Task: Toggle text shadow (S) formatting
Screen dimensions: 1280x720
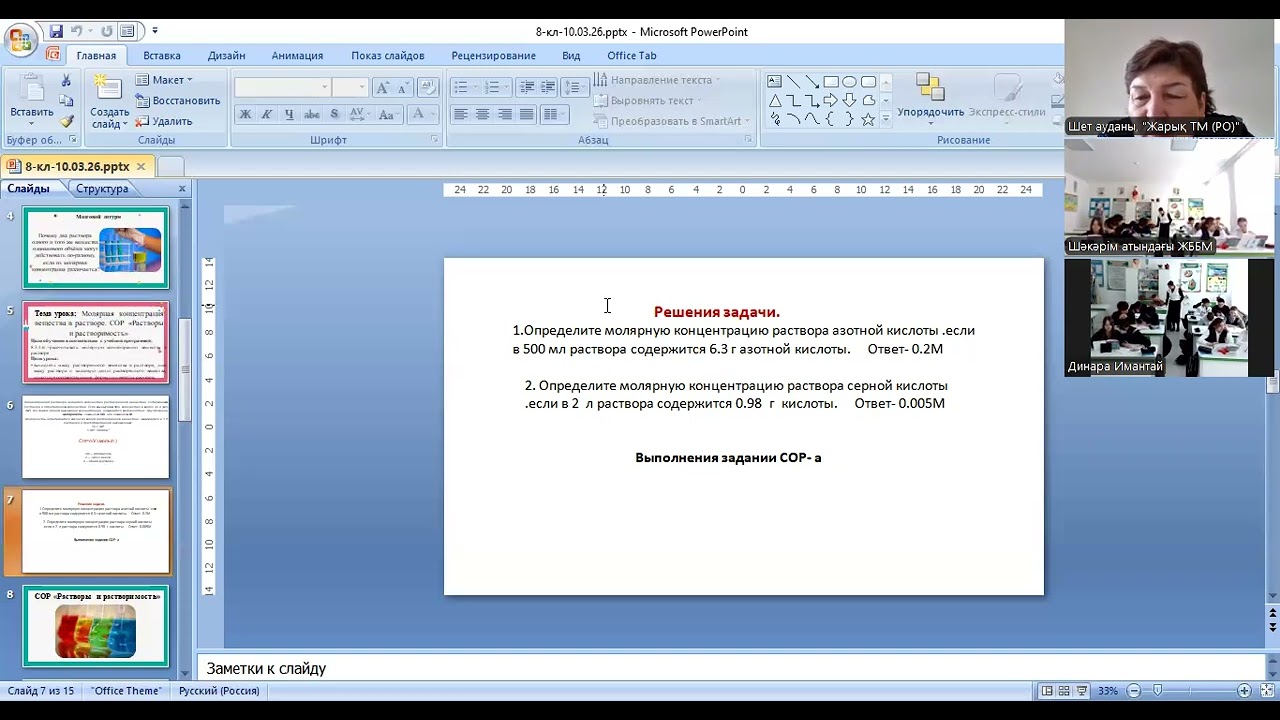Action: click(333, 115)
